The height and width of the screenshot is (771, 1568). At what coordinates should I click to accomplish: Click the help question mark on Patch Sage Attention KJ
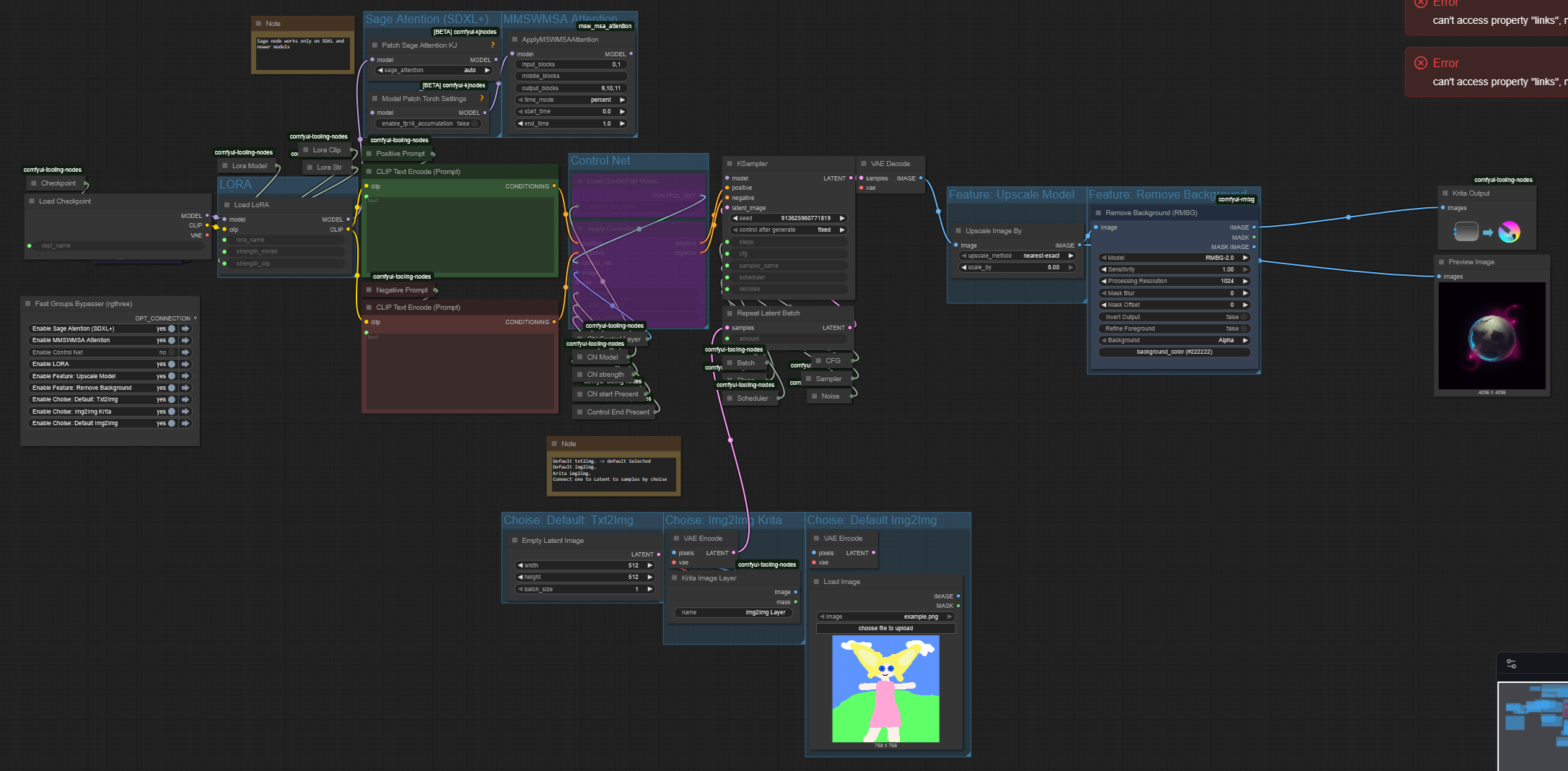pyautogui.click(x=493, y=45)
